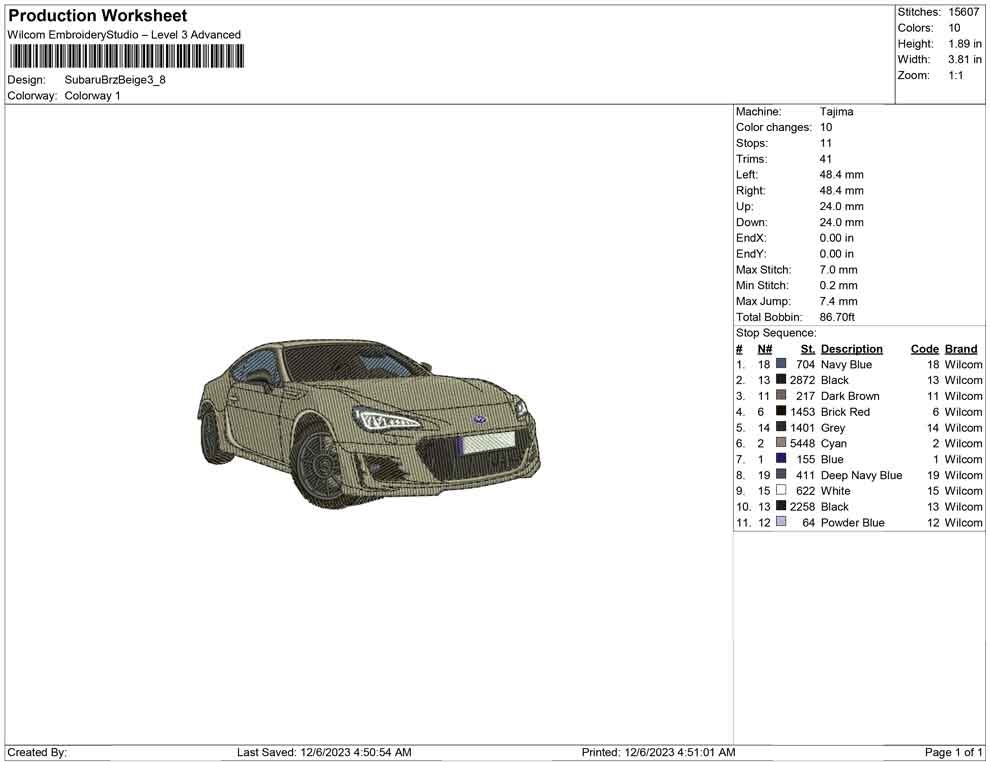Click the Production Worksheet title
This screenshot has width=990, height=762.
click(x=97, y=16)
